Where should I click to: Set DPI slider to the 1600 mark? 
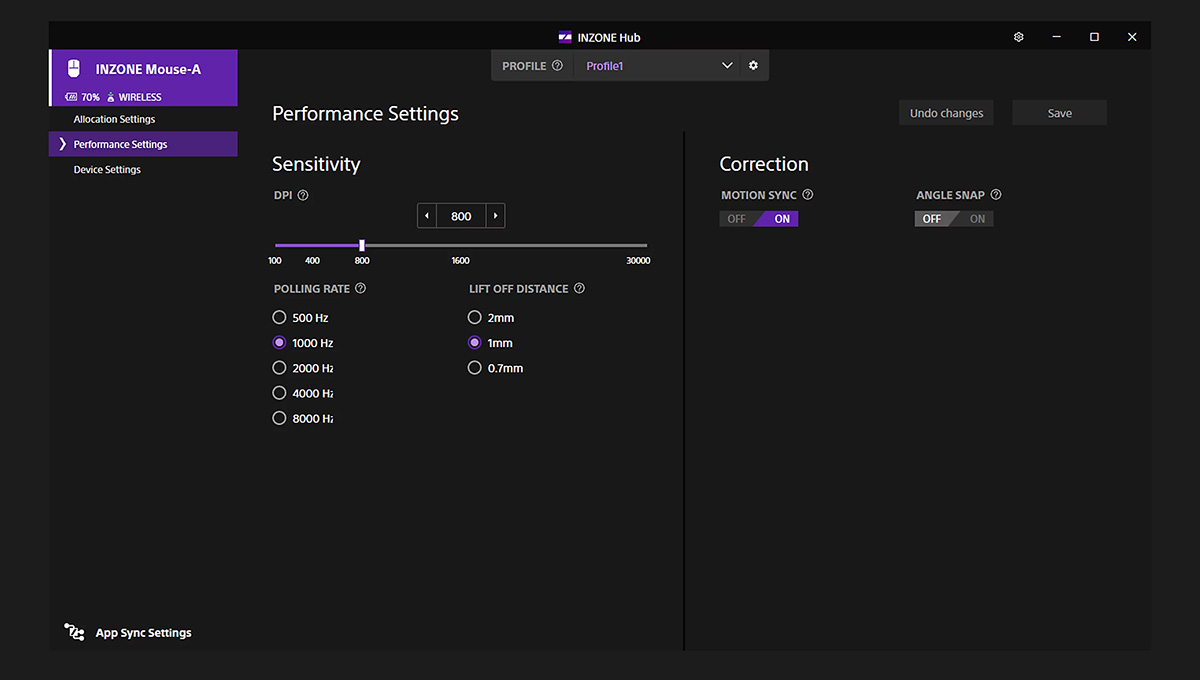(460, 245)
